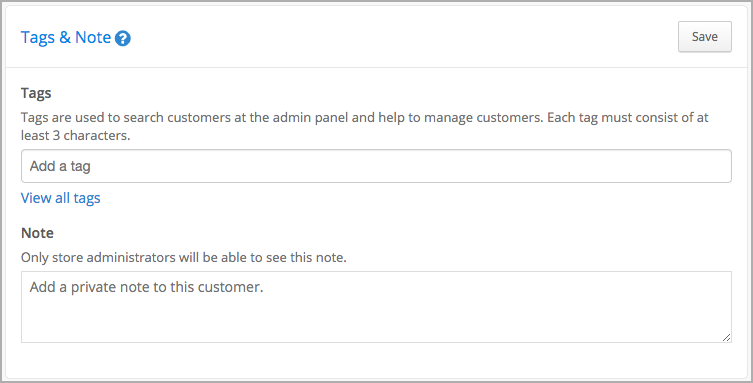The height and width of the screenshot is (383, 753).
Task: Open the help icon beside Tags & Note
Action: click(123, 38)
